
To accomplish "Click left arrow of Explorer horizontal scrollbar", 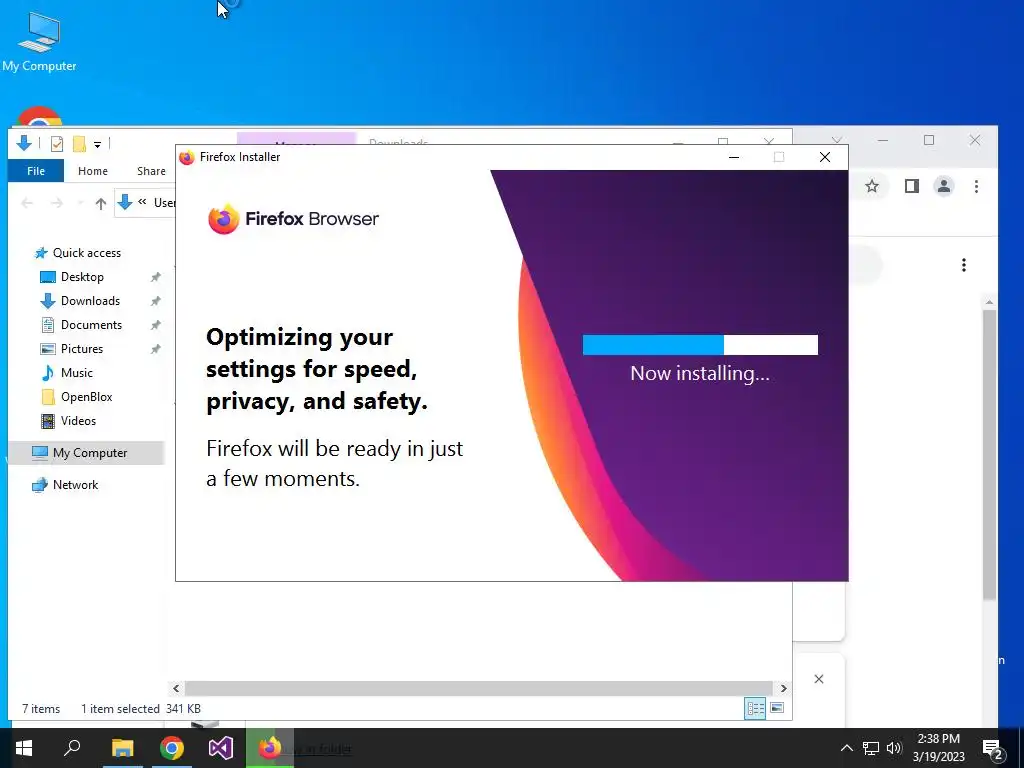I will tap(176, 688).
